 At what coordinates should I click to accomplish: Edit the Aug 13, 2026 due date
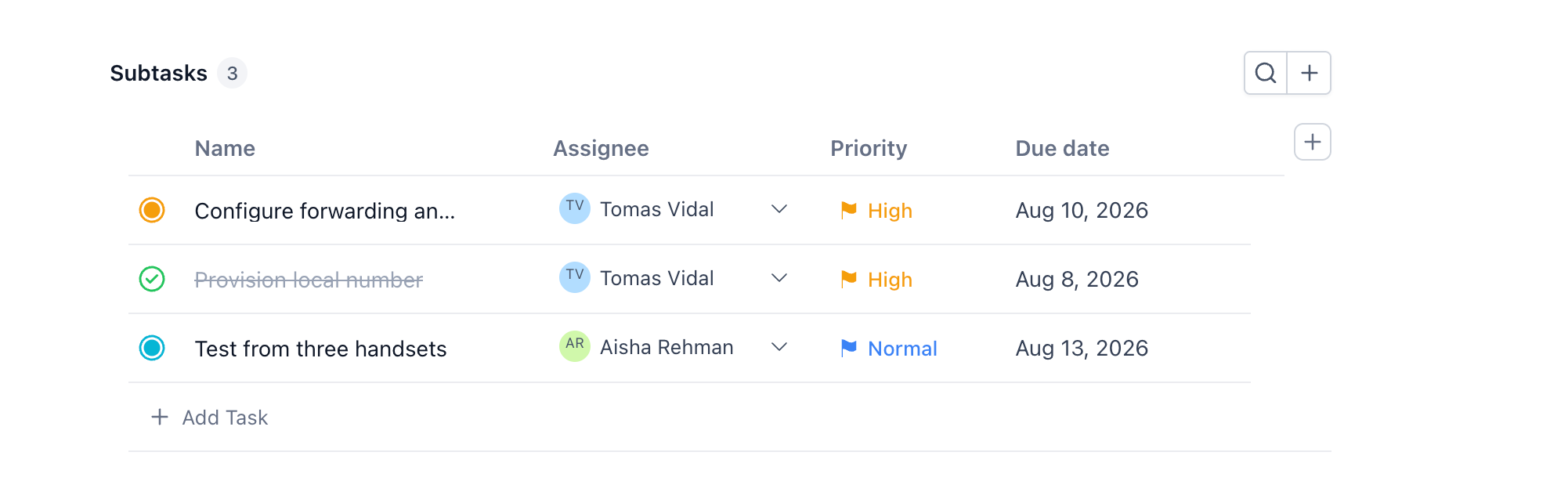[x=1082, y=348]
